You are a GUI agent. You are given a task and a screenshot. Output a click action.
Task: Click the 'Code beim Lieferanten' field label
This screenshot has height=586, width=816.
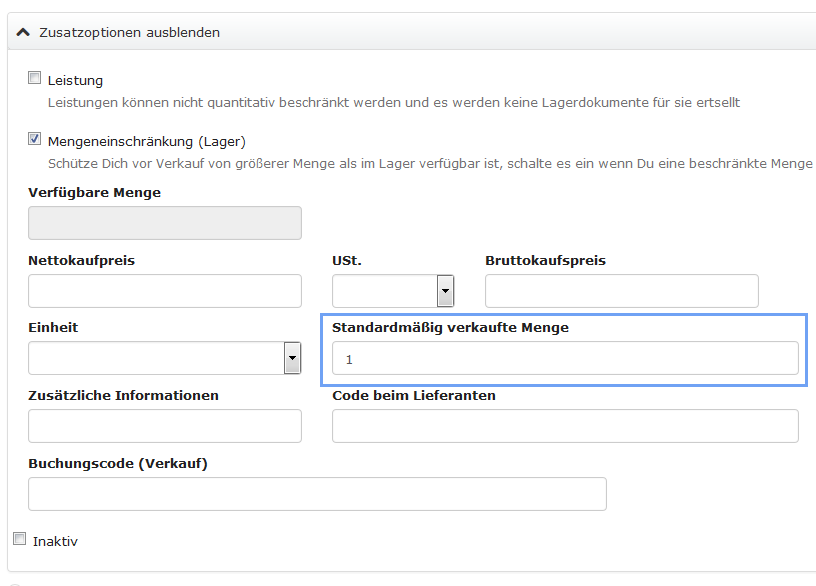pyautogui.click(x=413, y=395)
